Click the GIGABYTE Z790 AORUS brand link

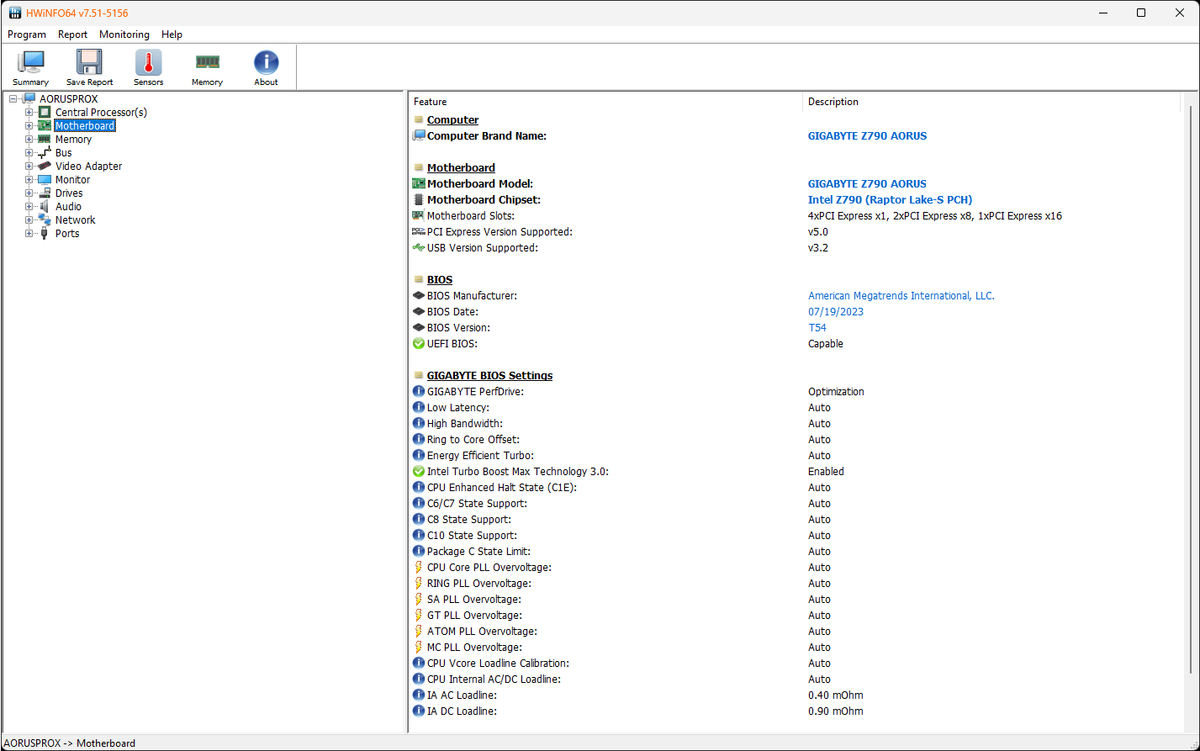867,135
